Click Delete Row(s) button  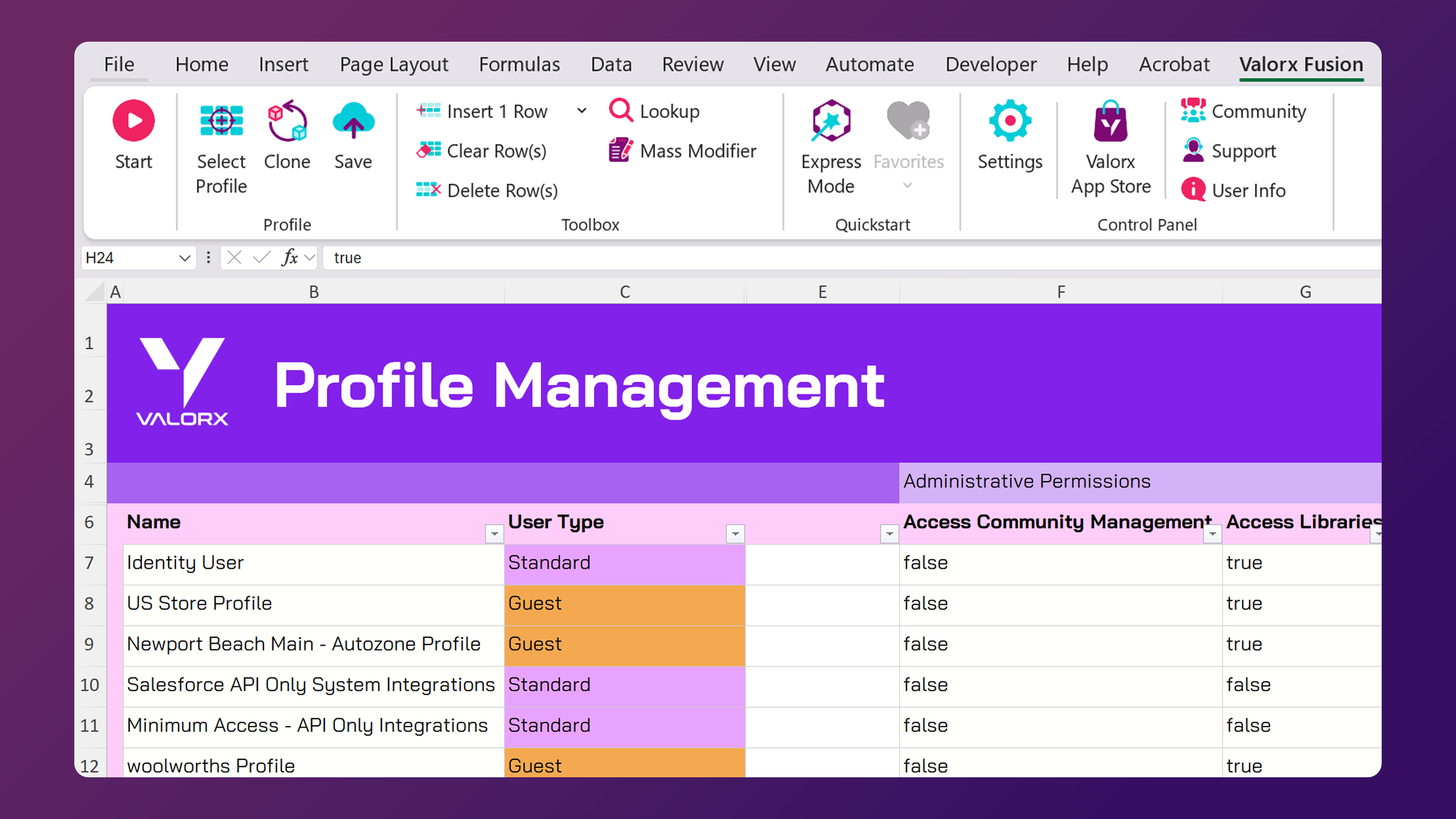[487, 190]
